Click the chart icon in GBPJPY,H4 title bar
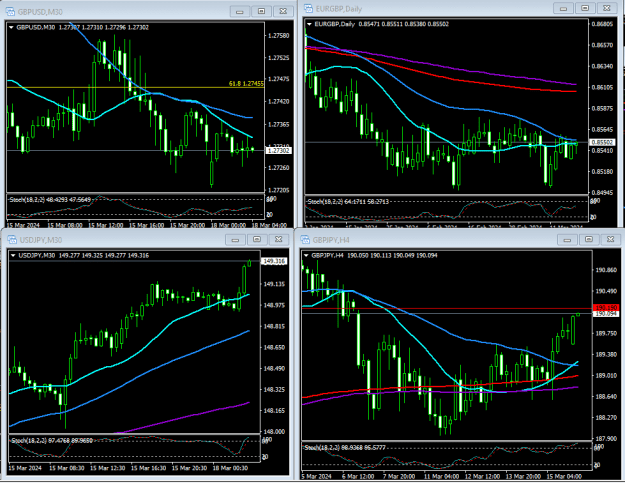This screenshot has height=483, width=625. [305, 240]
